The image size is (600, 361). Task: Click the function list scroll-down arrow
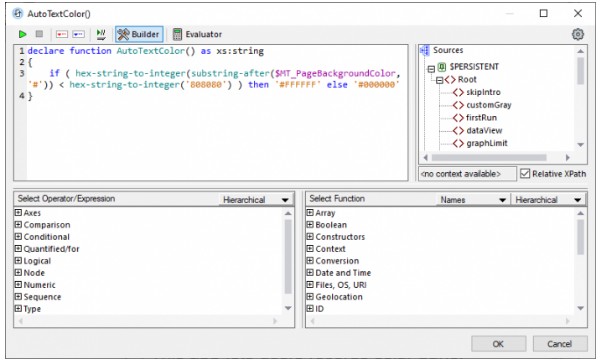(x=580, y=308)
